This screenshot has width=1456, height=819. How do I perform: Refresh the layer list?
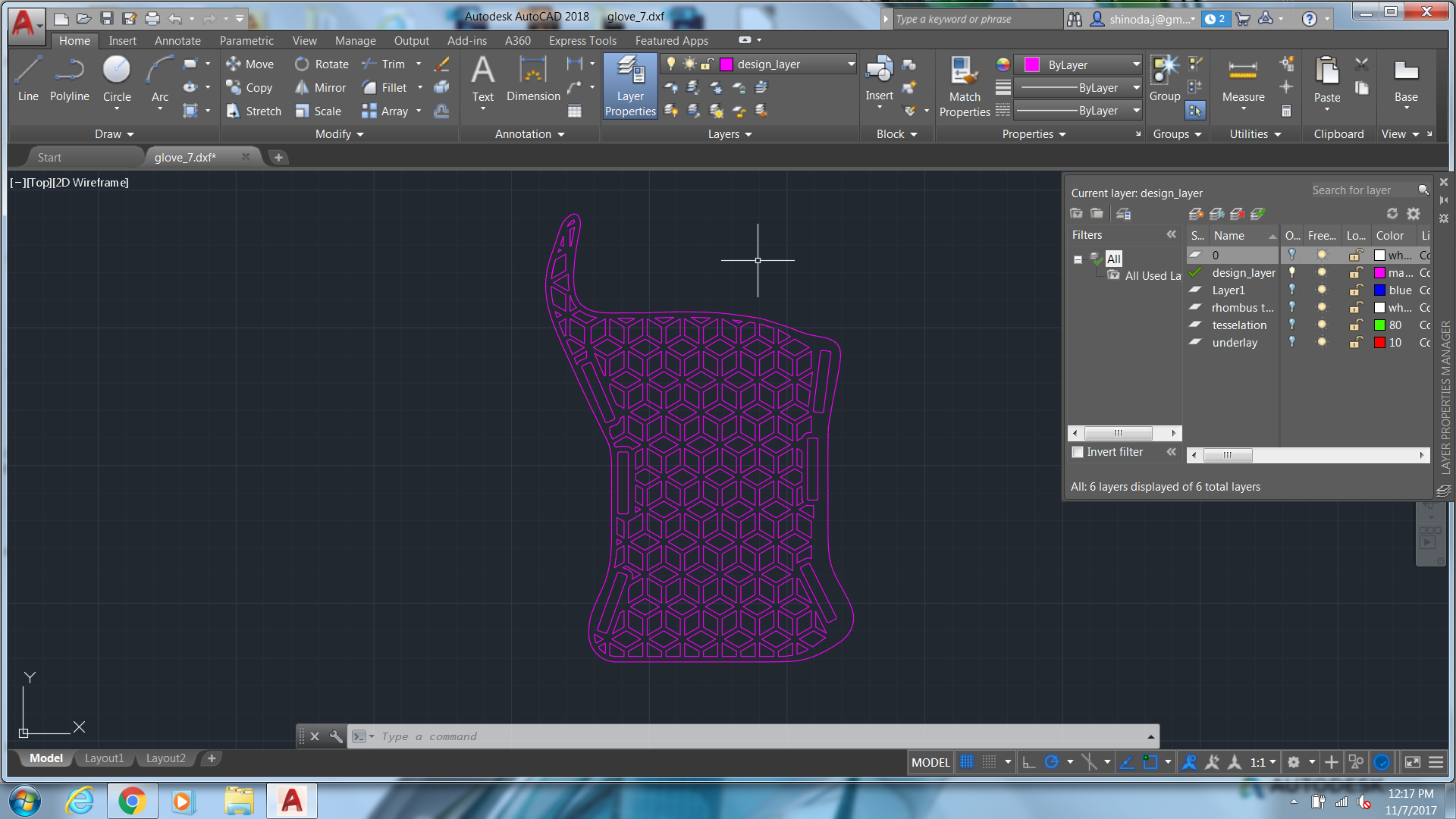[1392, 214]
